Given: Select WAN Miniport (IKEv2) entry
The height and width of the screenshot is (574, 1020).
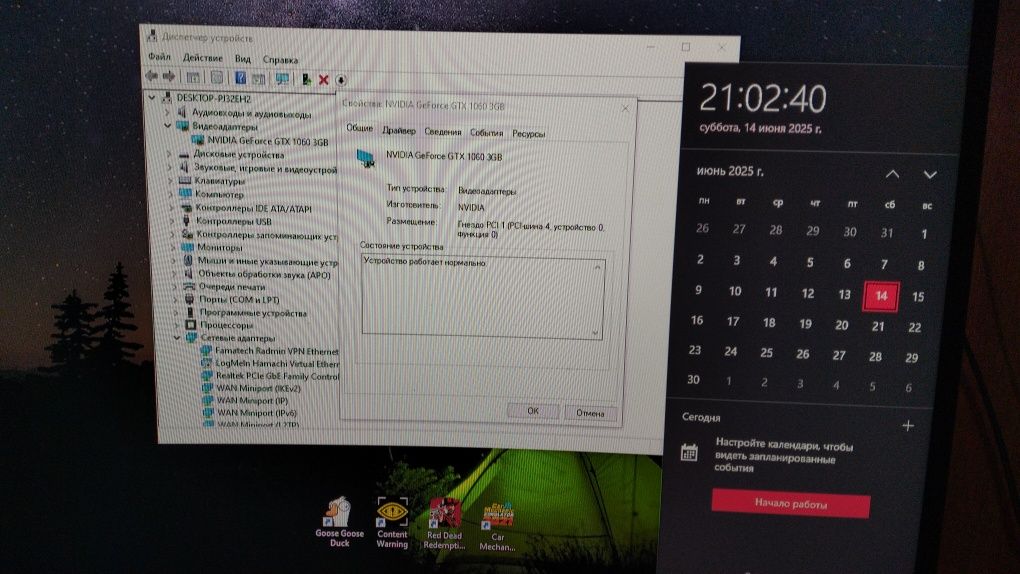Looking at the screenshot, I should pyautogui.click(x=258, y=388).
